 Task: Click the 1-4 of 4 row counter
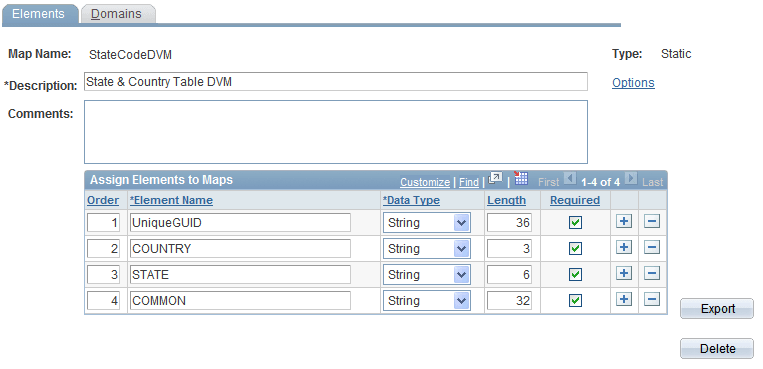coord(600,182)
